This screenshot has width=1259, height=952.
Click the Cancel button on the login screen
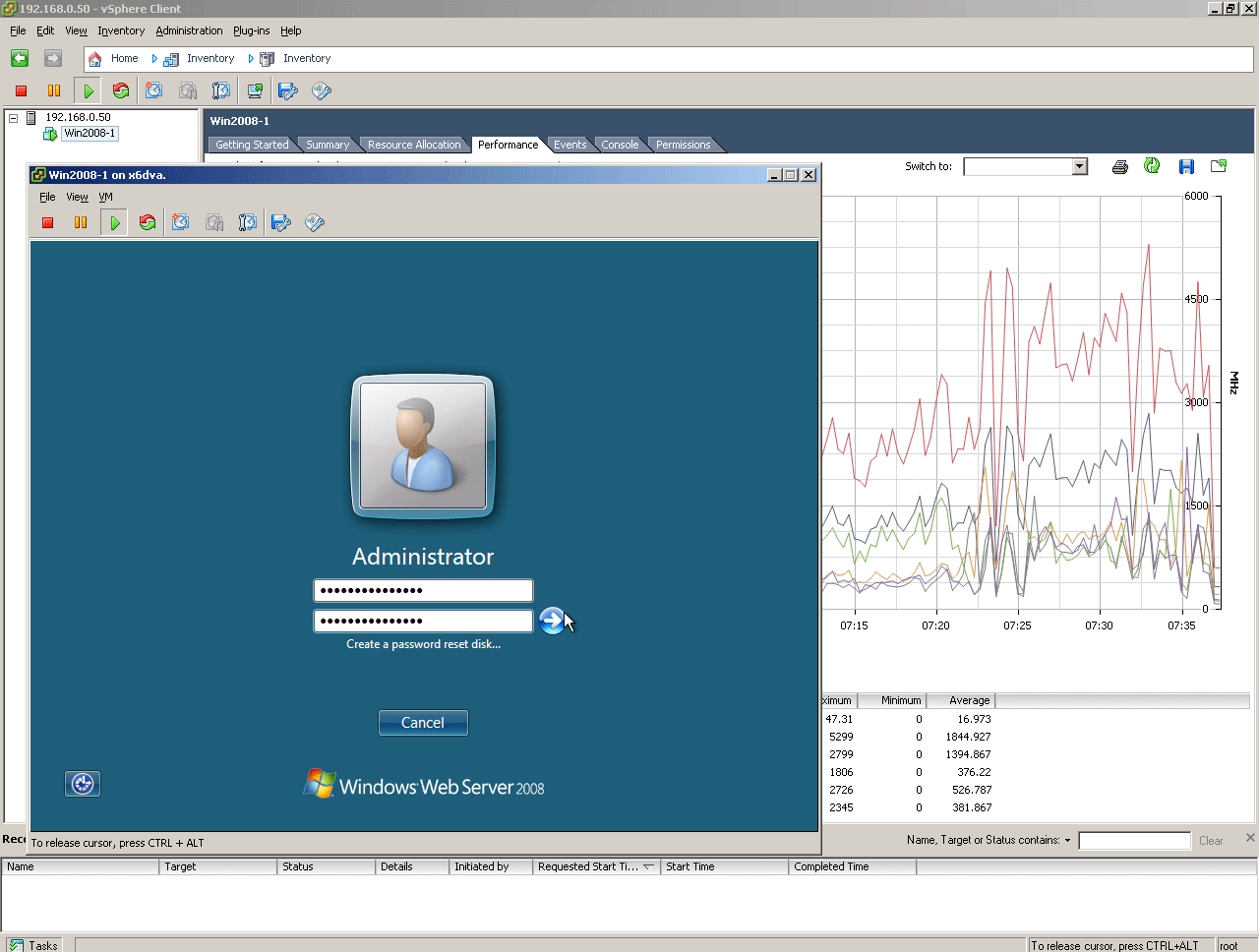tap(423, 723)
